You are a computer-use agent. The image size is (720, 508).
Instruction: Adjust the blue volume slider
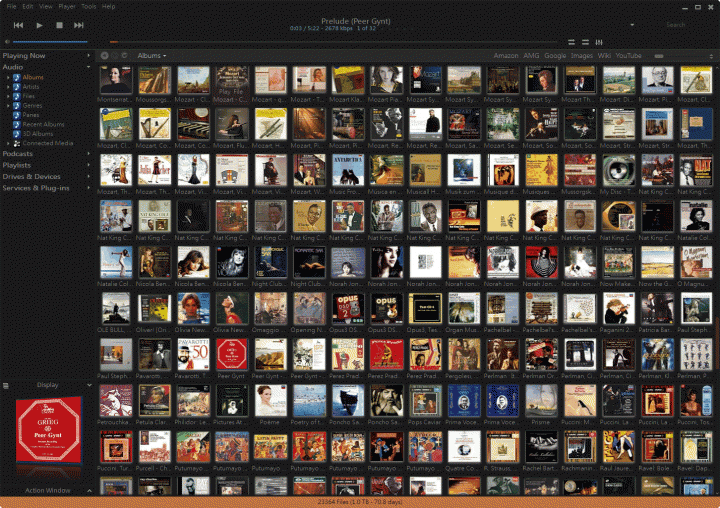pos(50,42)
